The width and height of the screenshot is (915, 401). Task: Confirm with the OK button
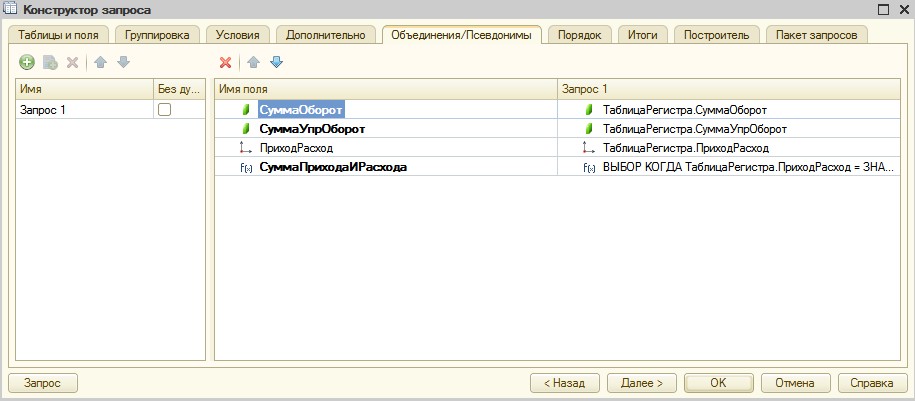(x=718, y=383)
